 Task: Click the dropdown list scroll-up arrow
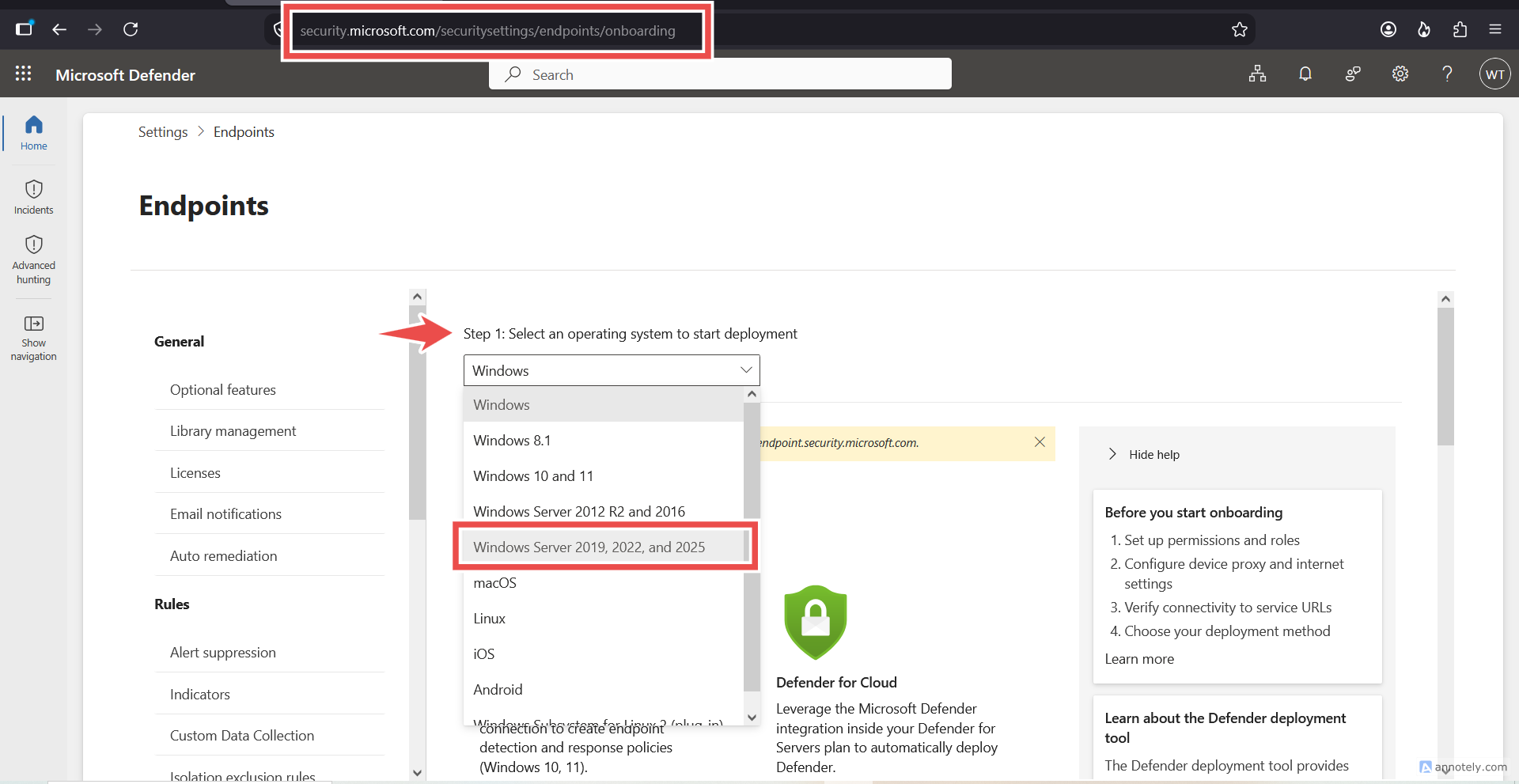(752, 394)
